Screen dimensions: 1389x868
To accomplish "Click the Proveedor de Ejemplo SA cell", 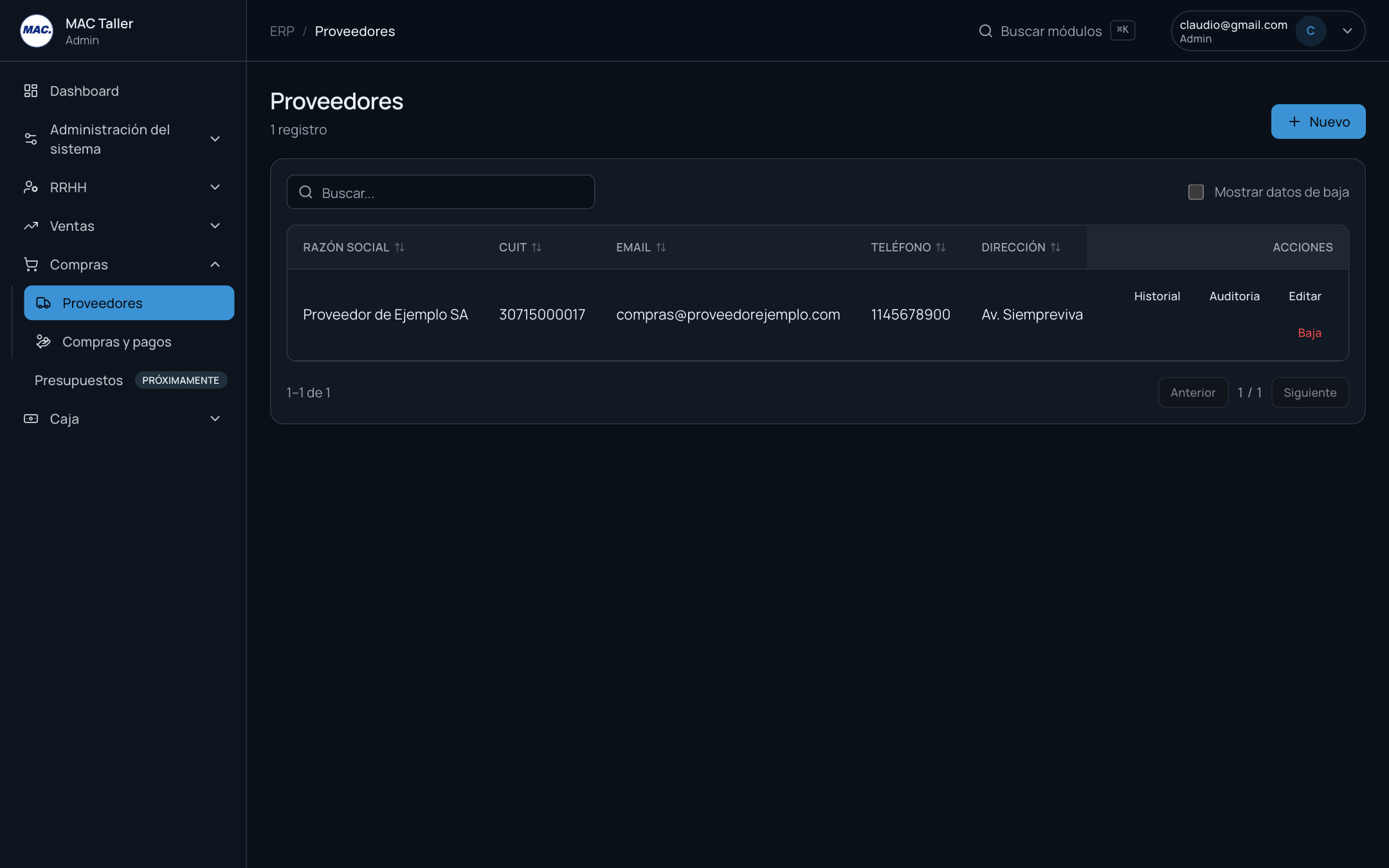I will [385, 314].
